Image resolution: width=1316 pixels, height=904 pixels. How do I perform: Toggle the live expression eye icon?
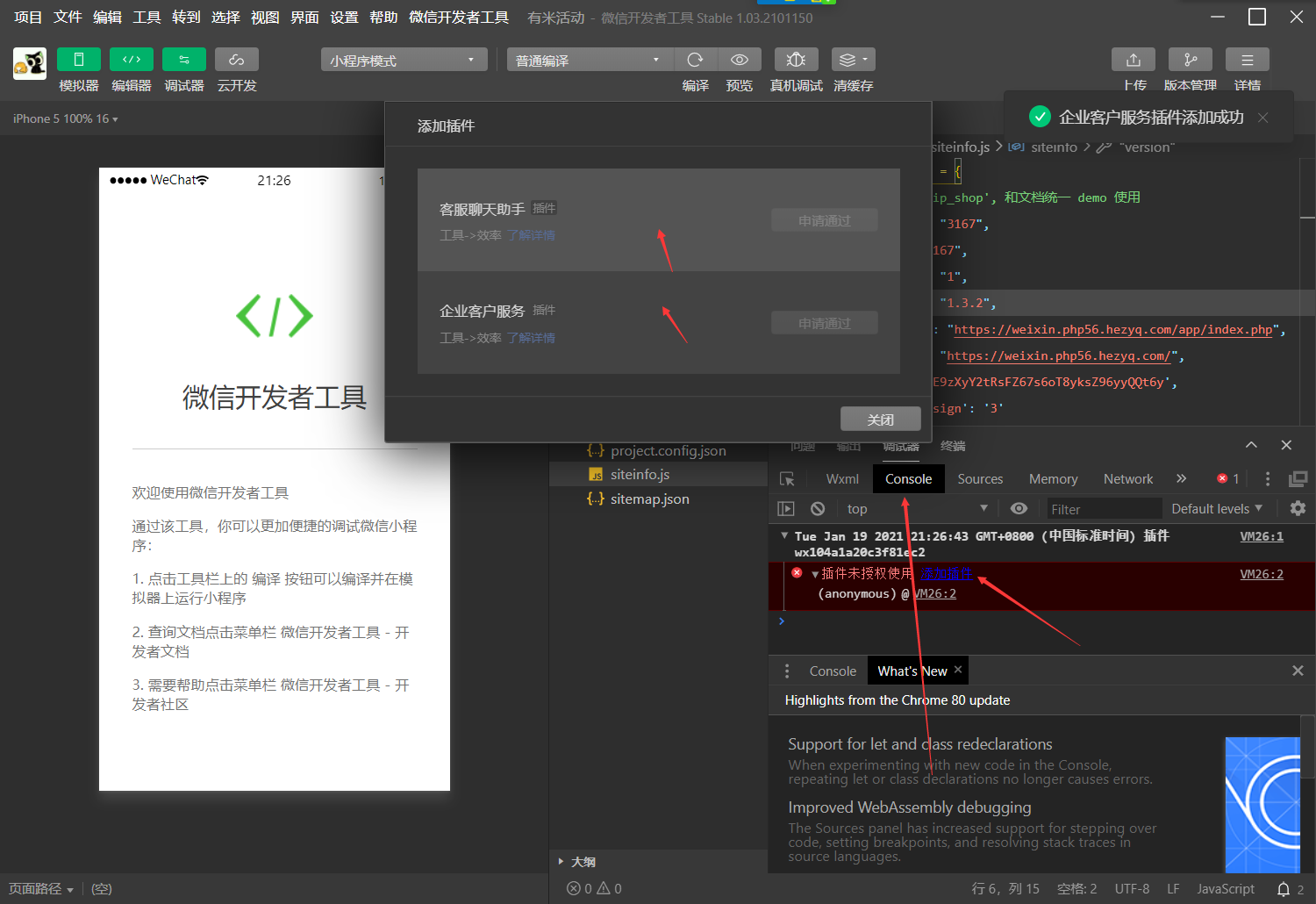1019,508
